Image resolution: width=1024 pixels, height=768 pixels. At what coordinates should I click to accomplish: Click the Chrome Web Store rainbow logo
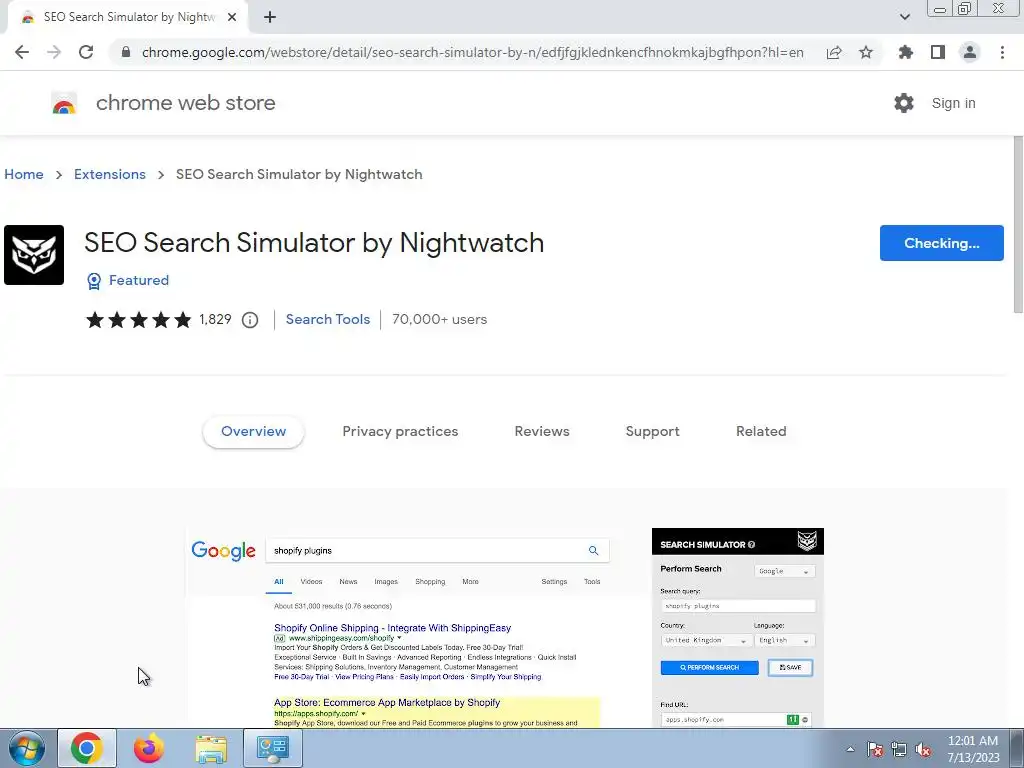click(64, 103)
